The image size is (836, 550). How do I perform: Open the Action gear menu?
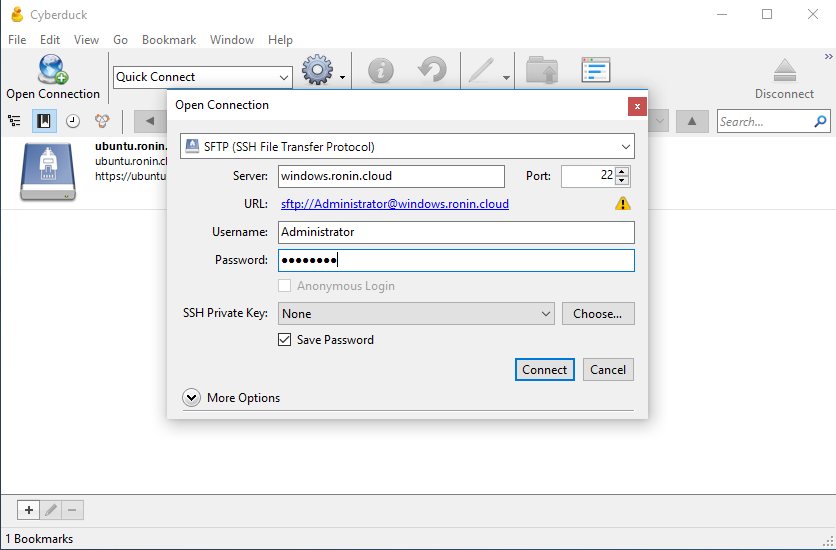pos(317,70)
